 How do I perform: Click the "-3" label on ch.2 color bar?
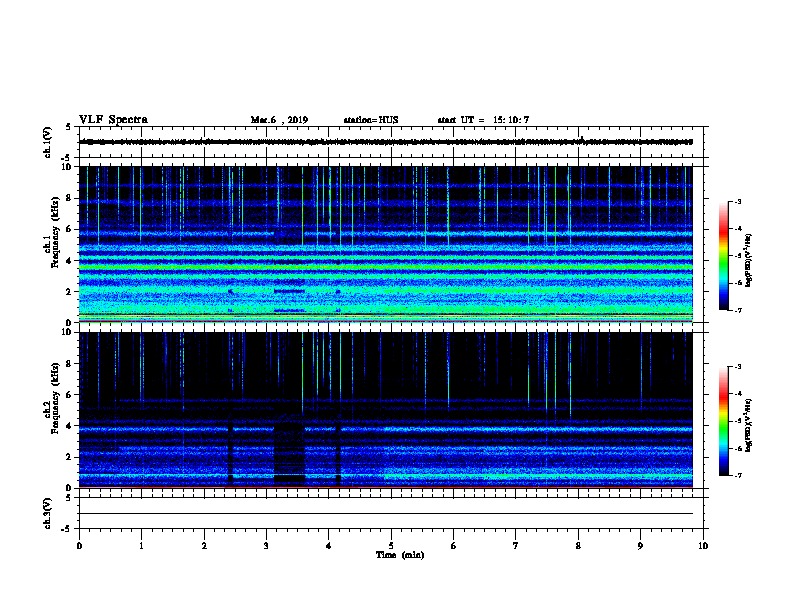[x=738, y=367]
